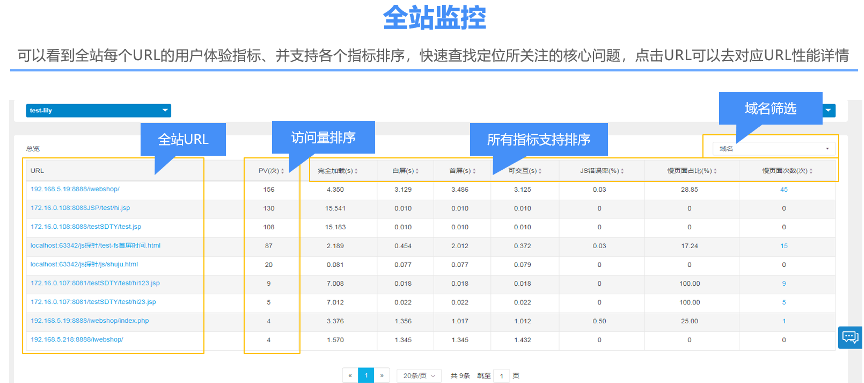Select page 1 in pagination
The width and height of the screenshot is (864, 383).
(366, 376)
